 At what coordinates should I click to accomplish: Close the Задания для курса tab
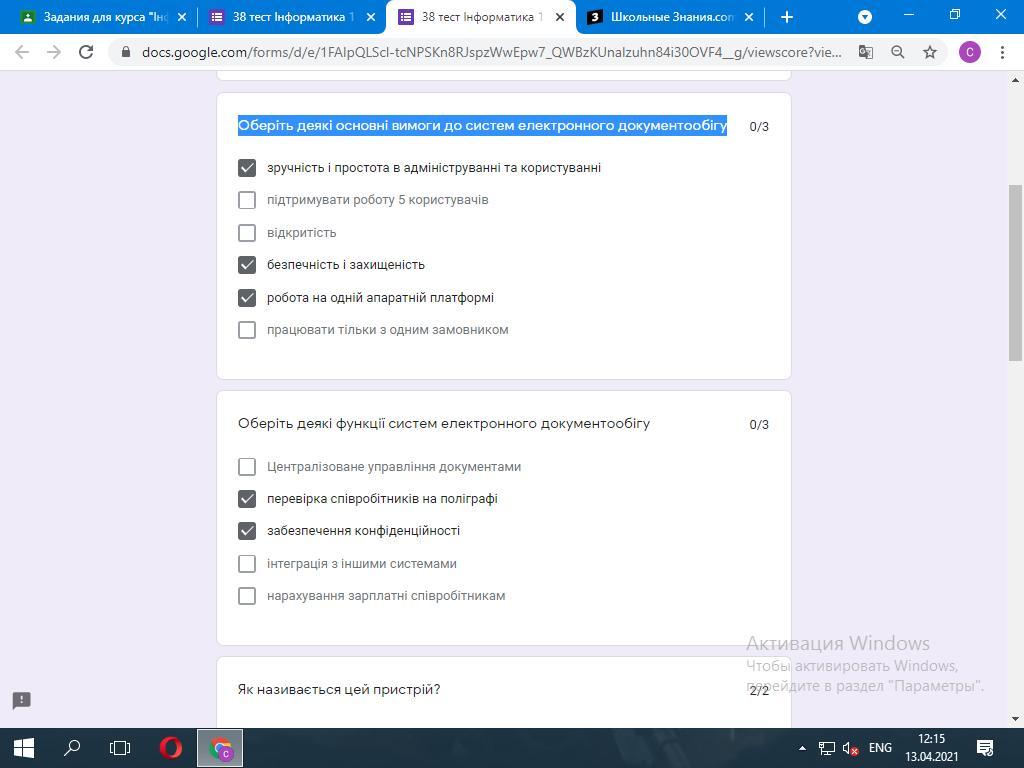pyautogui.click(x=182, y=18)
